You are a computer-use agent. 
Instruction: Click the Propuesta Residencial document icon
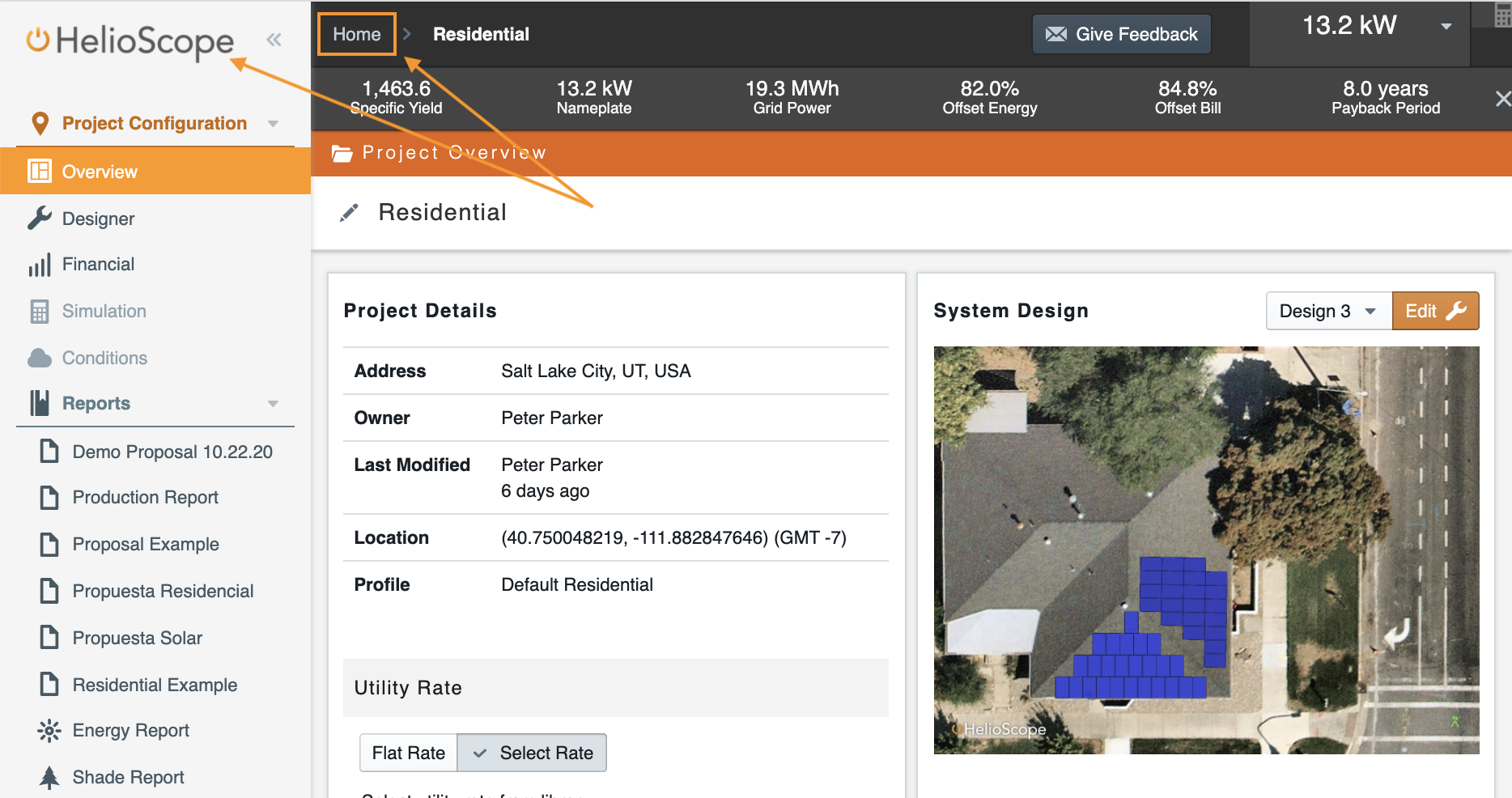tap(49, 591)
